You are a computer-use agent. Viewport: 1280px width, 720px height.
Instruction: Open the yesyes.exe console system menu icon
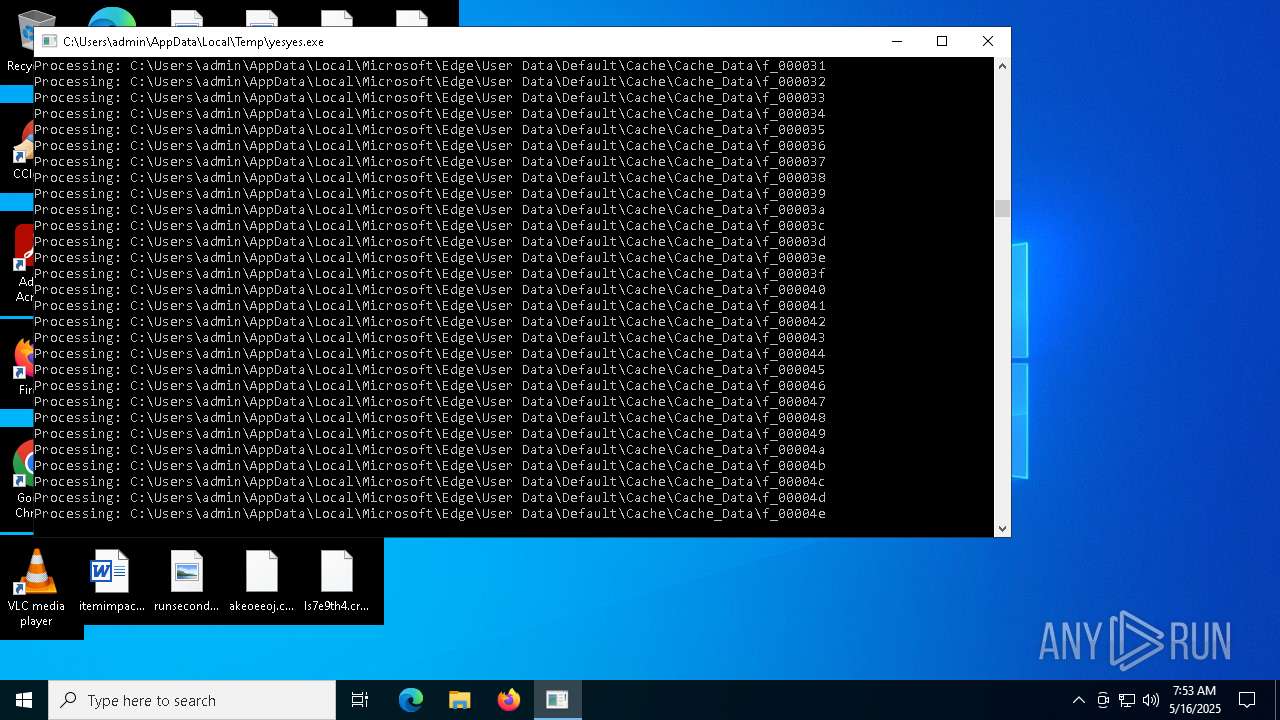coord(49,42)
